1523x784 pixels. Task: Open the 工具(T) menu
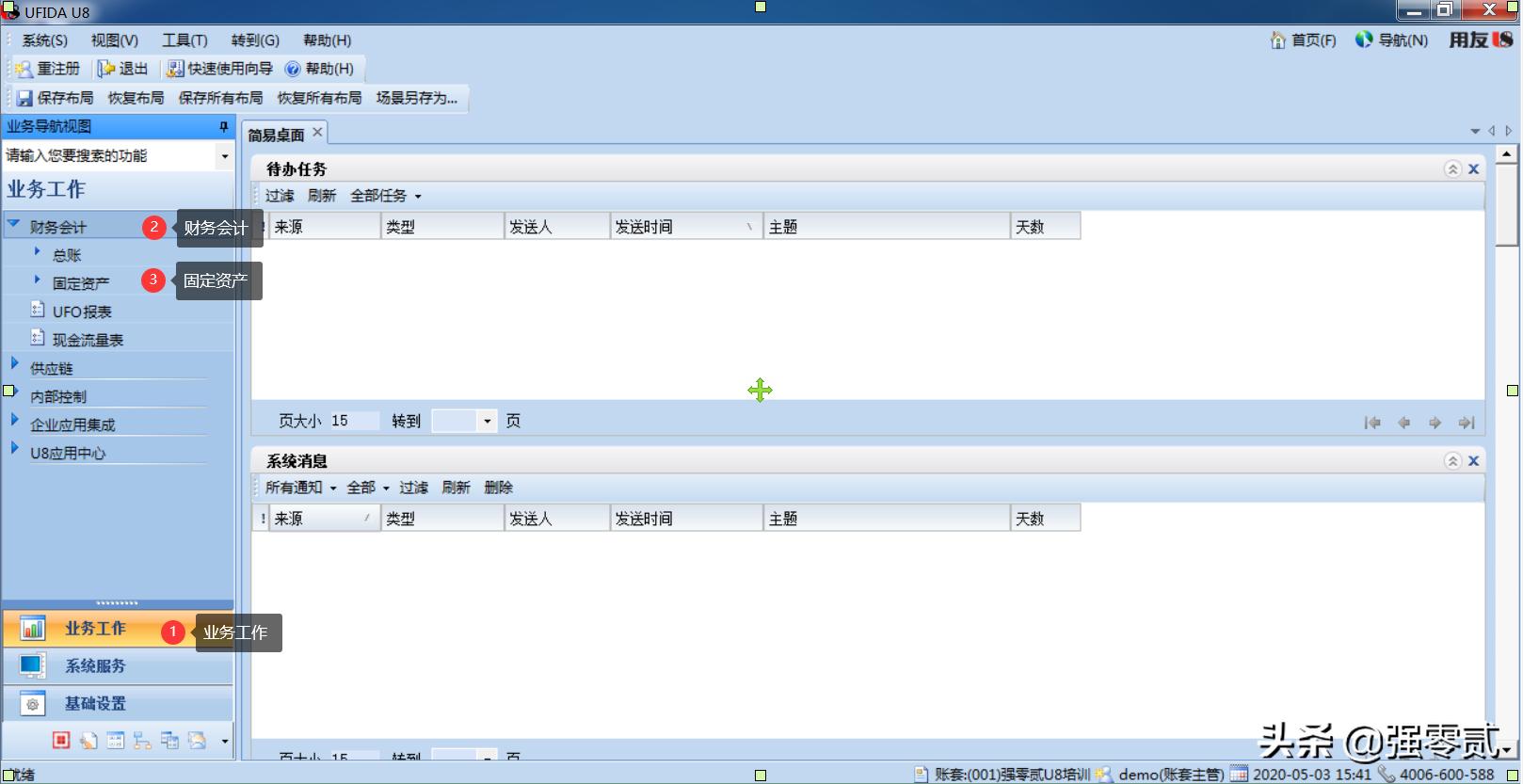click(184, 40)
